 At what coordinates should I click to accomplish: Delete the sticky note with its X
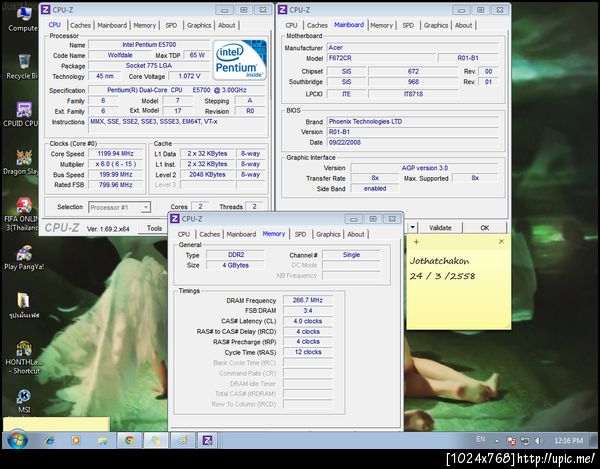coord(501,241)
